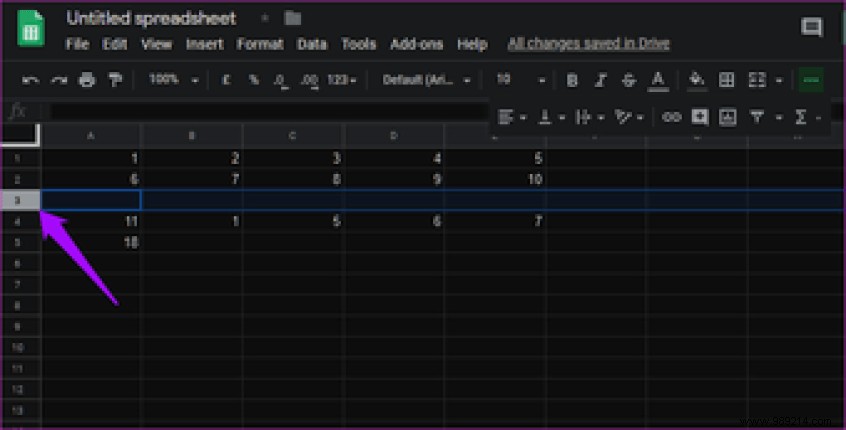Toggle italic formatting

[600, 80]
